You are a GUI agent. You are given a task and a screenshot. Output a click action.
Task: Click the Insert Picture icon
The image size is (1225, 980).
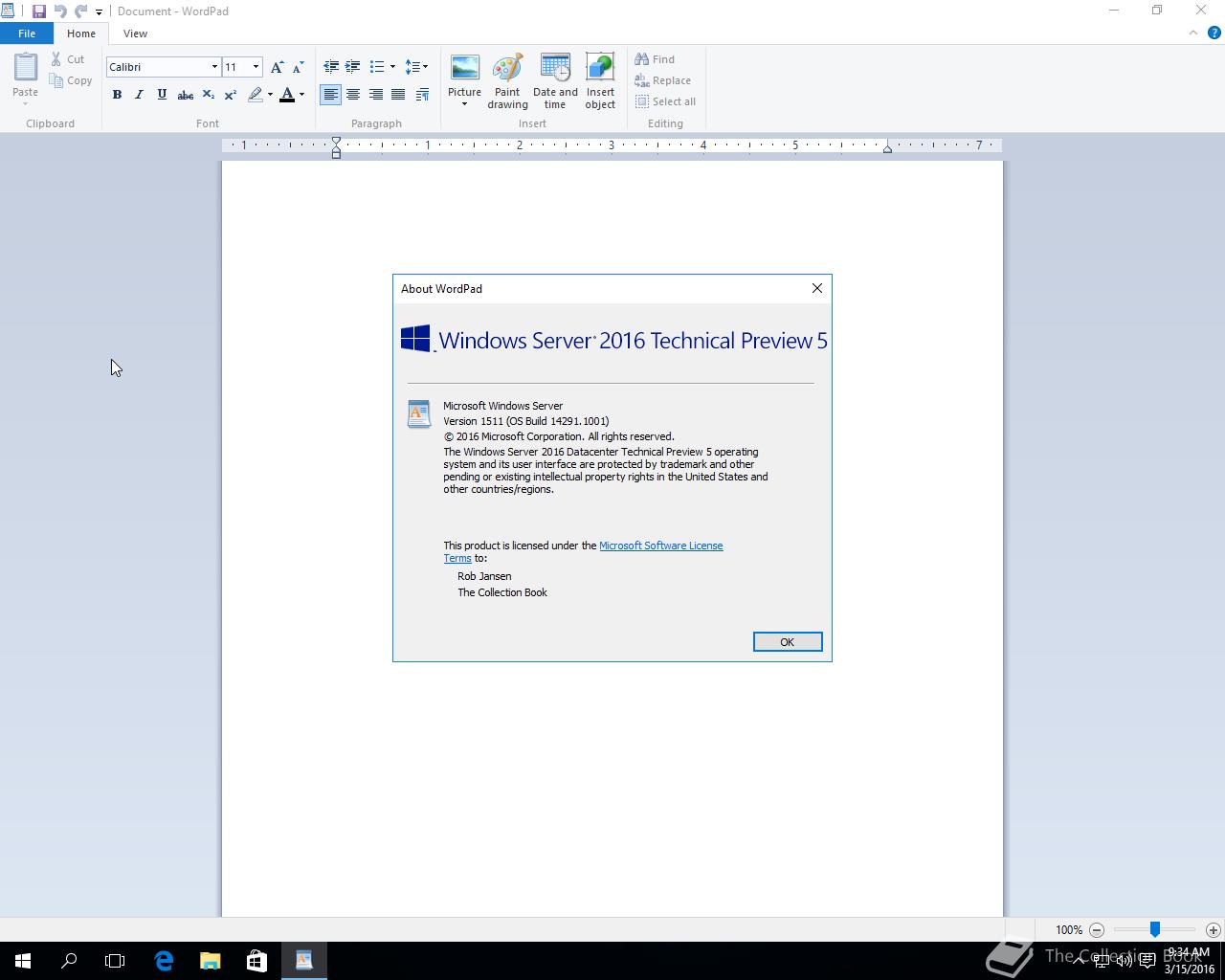[x=464, y=68]
